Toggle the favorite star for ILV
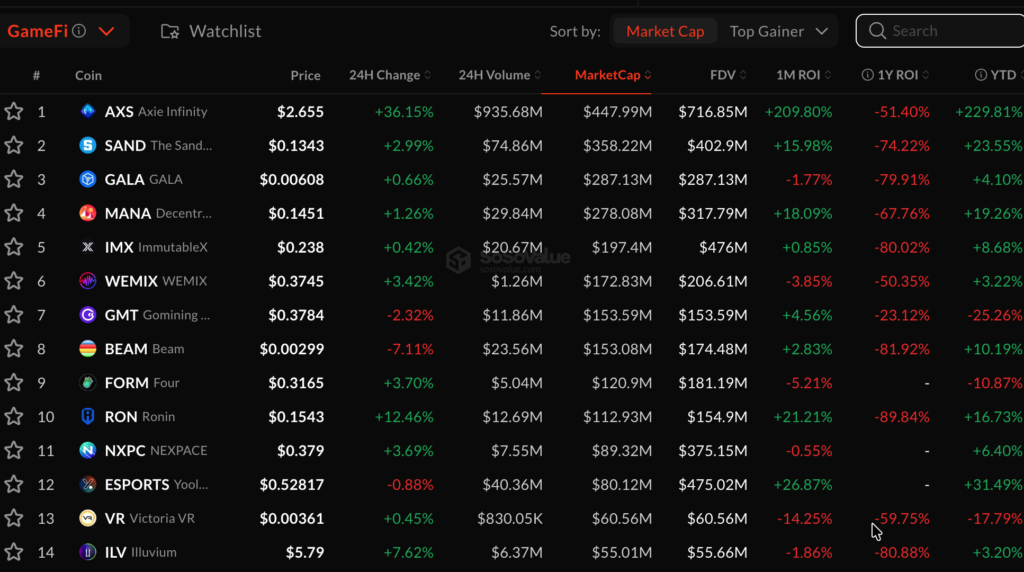The width and height of the screenshot is (1024, 572). [x=14, y=552]
